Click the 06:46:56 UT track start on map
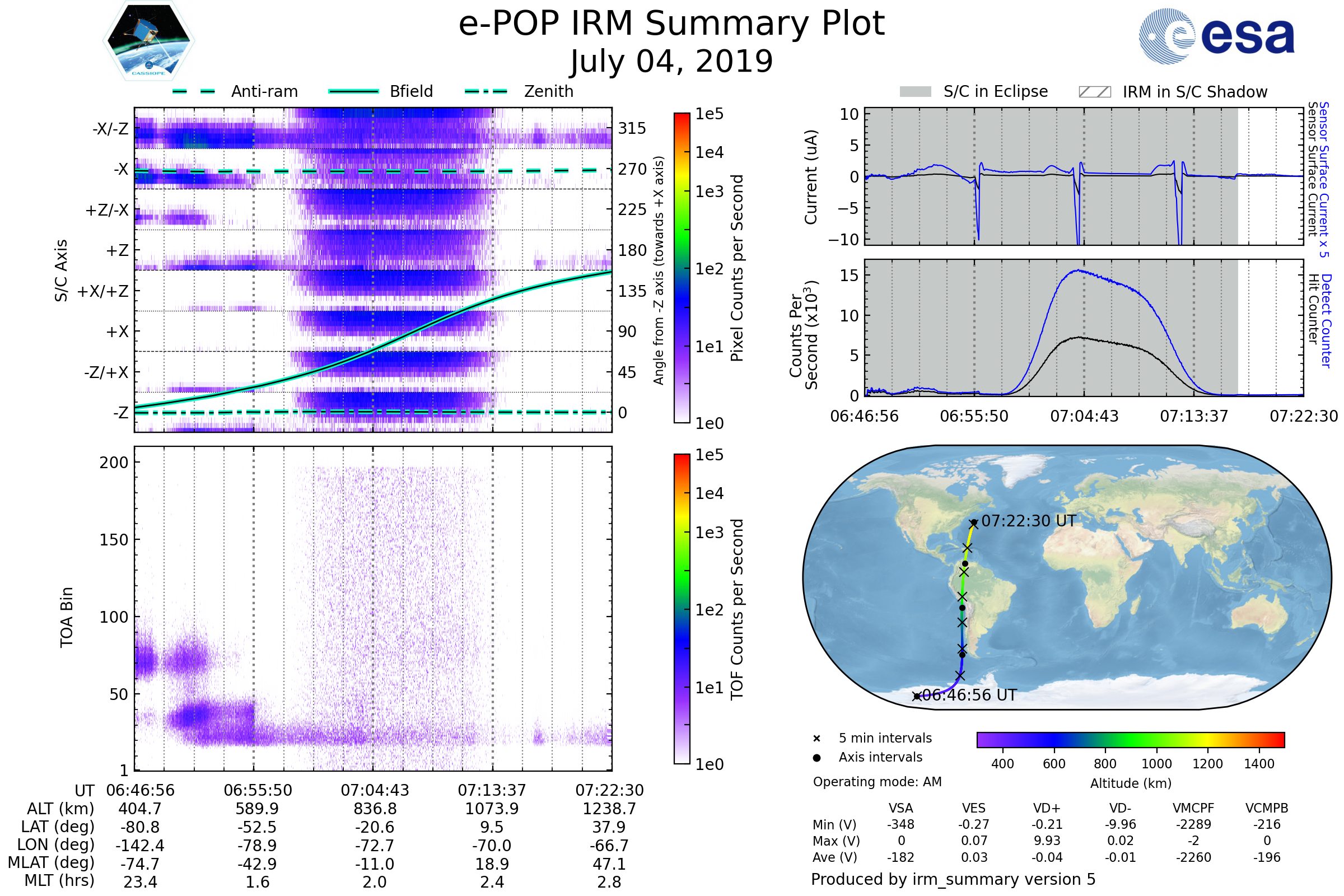 917,696
